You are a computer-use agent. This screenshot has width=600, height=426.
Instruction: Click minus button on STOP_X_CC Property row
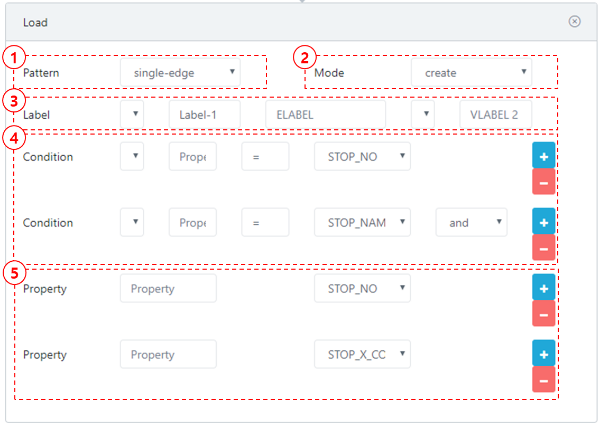point(543,380)
